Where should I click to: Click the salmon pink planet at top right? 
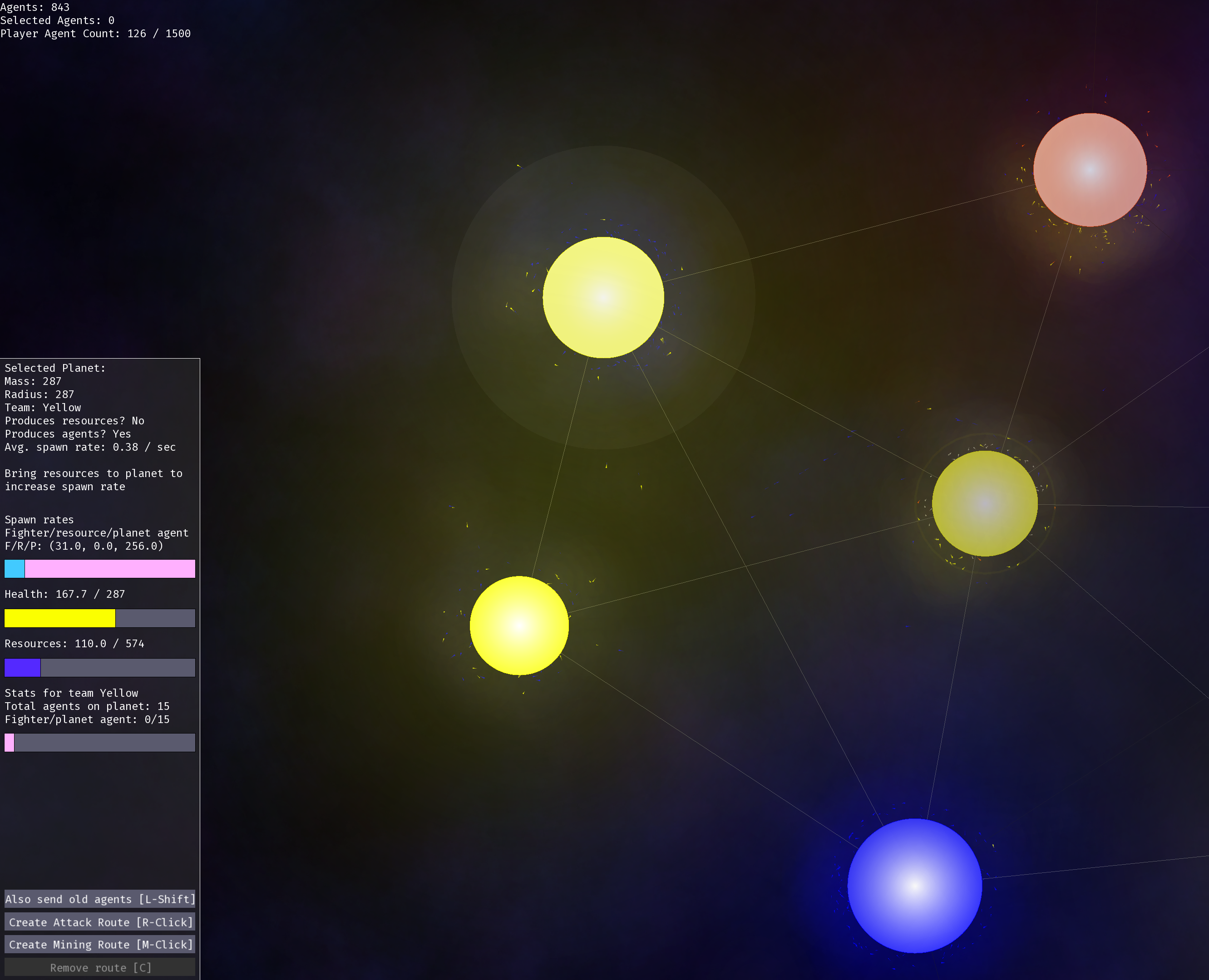(x=1089, y=170)
